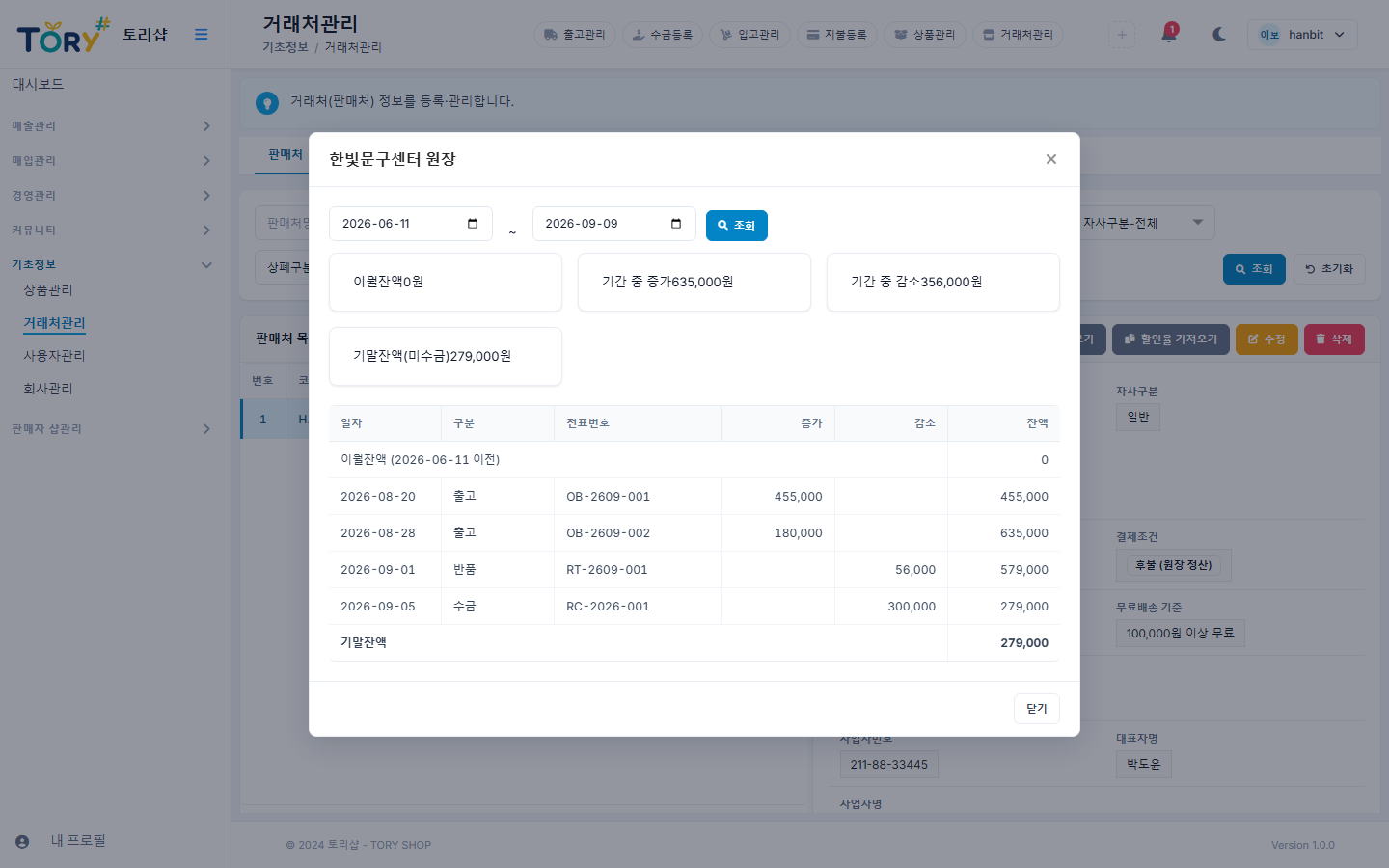Toggle sidebar with hamburger menu icon
This screenshot has width=1389, height=868.
[202, 35]
